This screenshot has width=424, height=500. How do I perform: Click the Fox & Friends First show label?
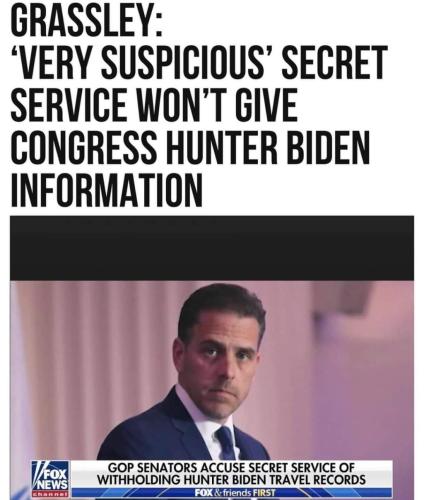[235, 493]
